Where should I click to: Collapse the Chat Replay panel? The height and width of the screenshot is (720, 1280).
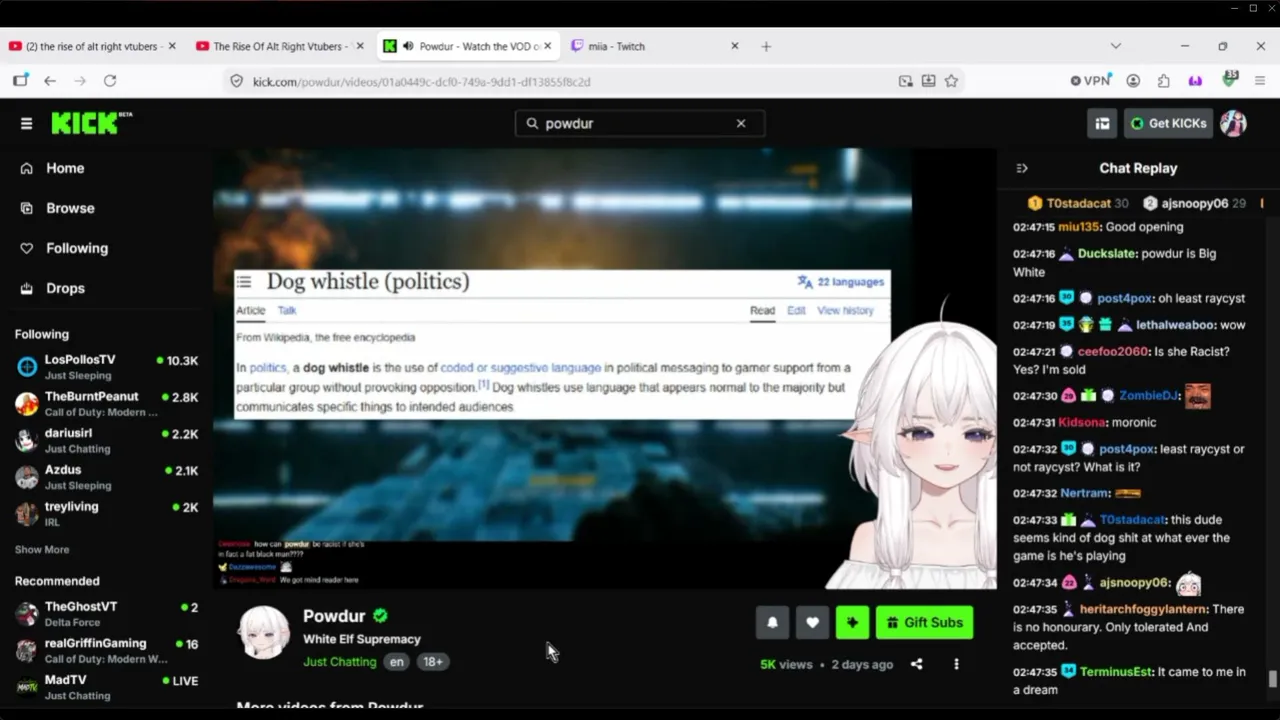[1021, 168]
